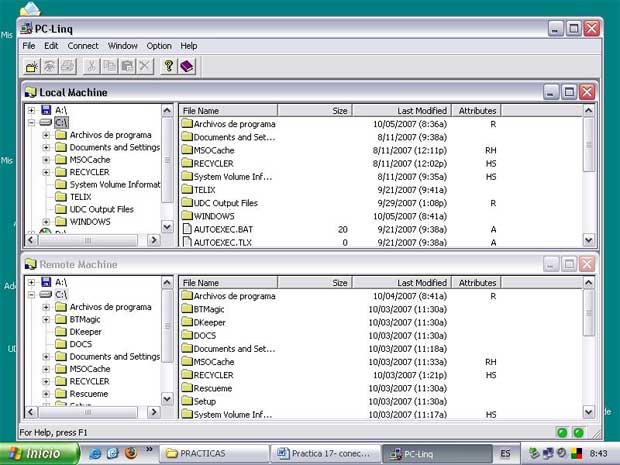This screenshot has height=465, width=620.
Task: Sort Local list by File Name header
Action: pos(228,111)
